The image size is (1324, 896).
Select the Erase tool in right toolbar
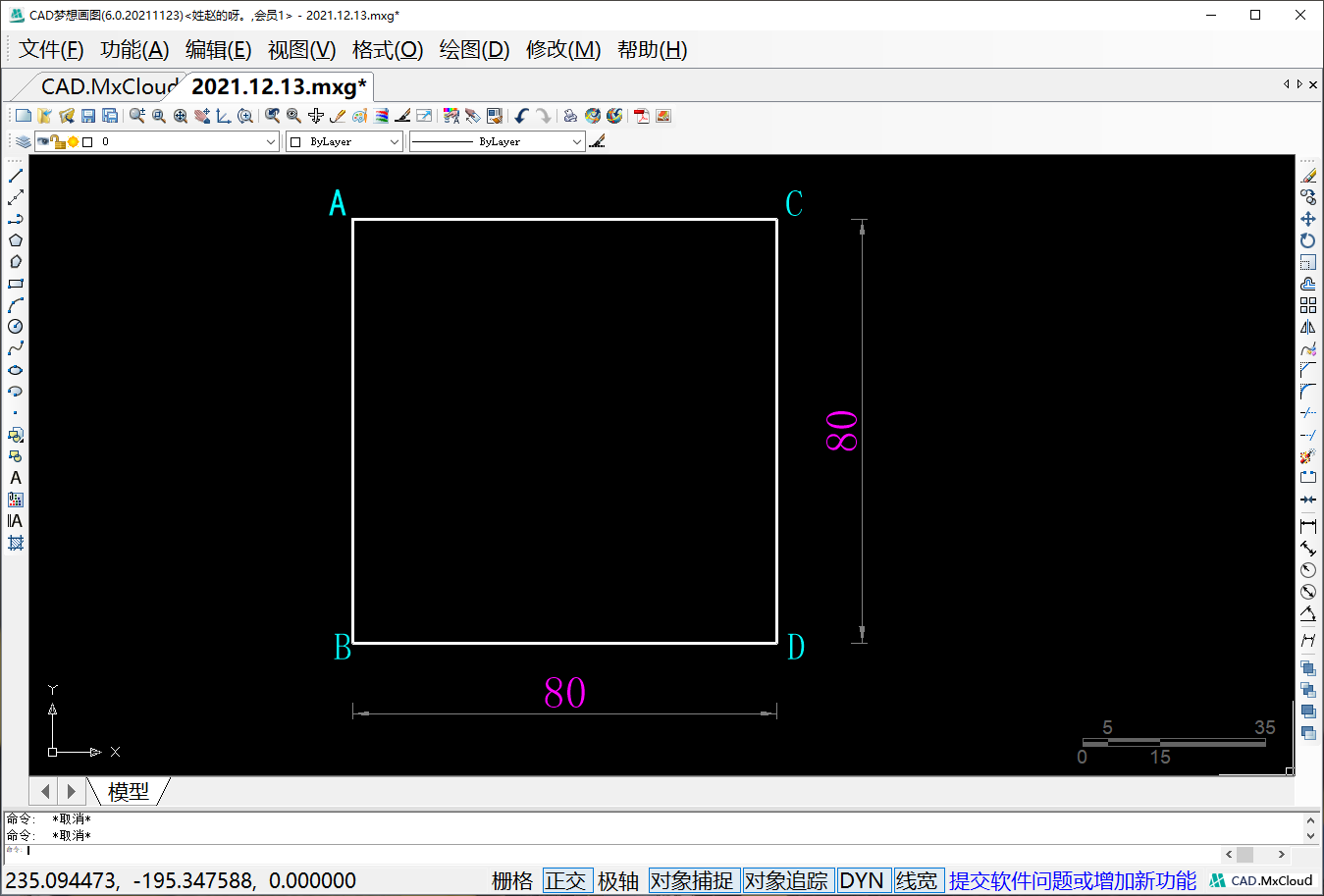coord(1308,176)
